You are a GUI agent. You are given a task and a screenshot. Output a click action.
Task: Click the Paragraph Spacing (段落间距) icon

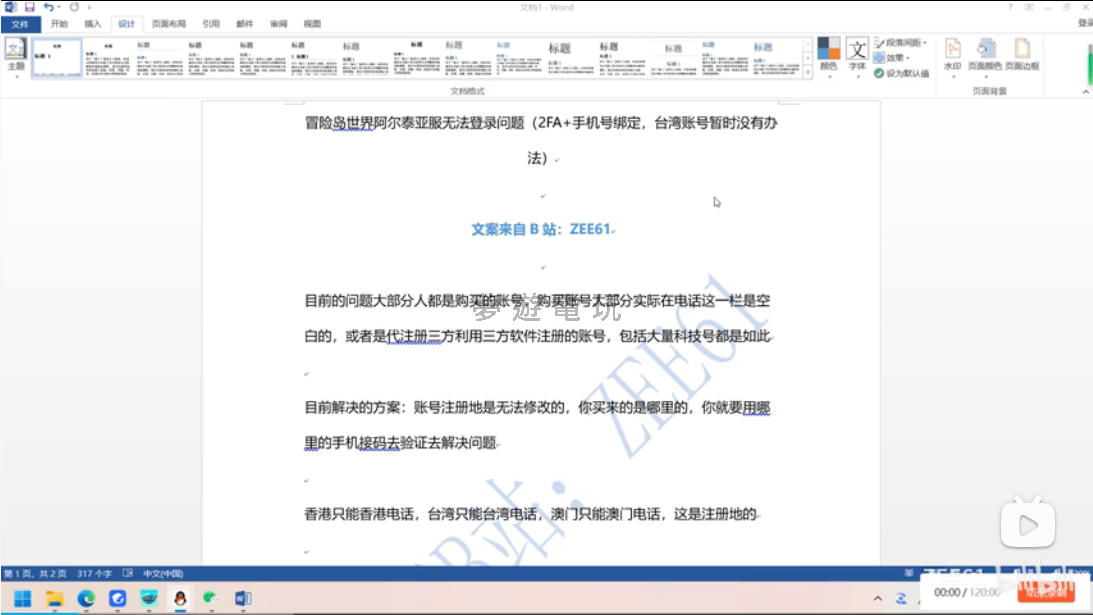click(879, 43)
